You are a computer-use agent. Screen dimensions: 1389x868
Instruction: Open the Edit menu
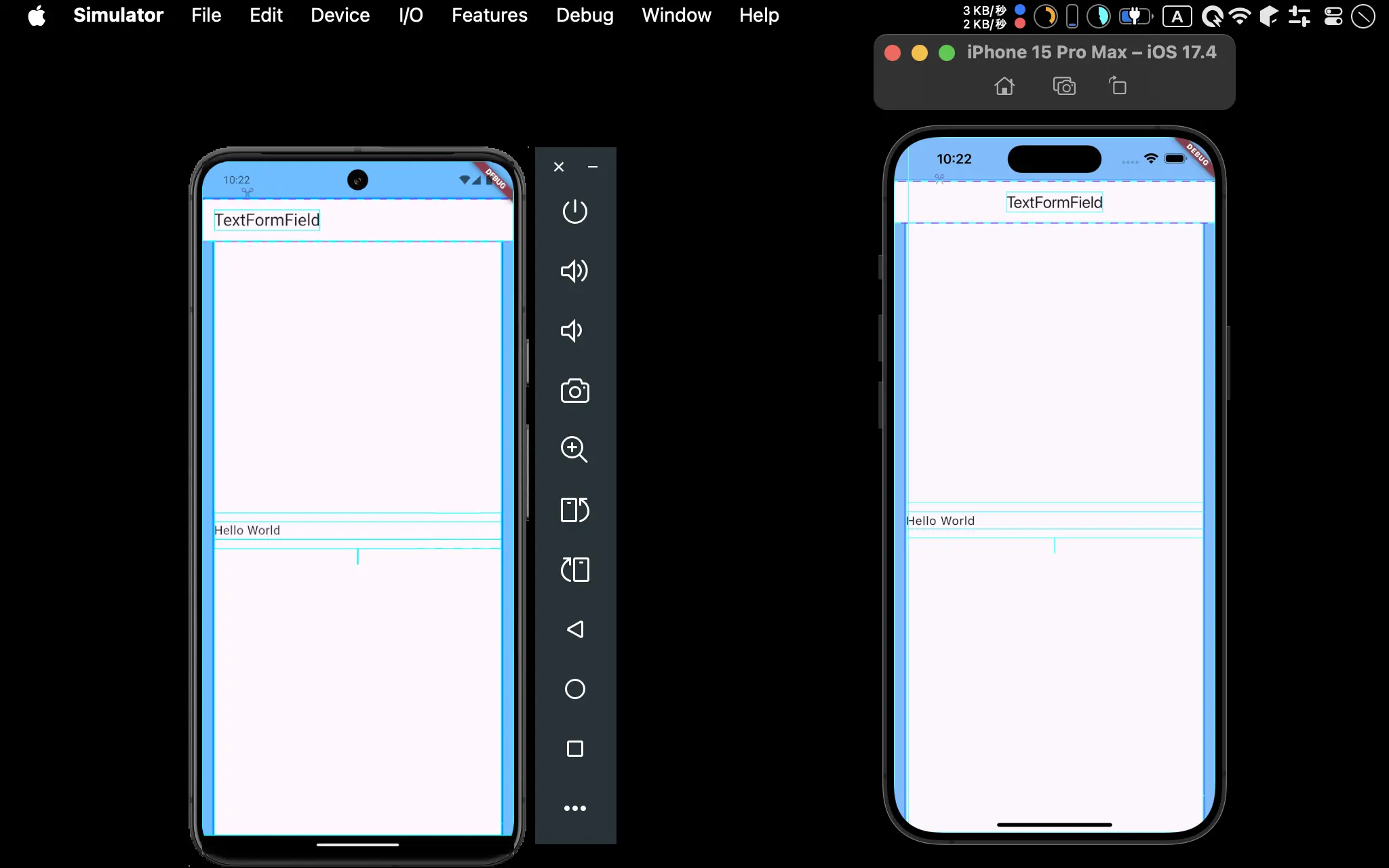pos(266,15)
